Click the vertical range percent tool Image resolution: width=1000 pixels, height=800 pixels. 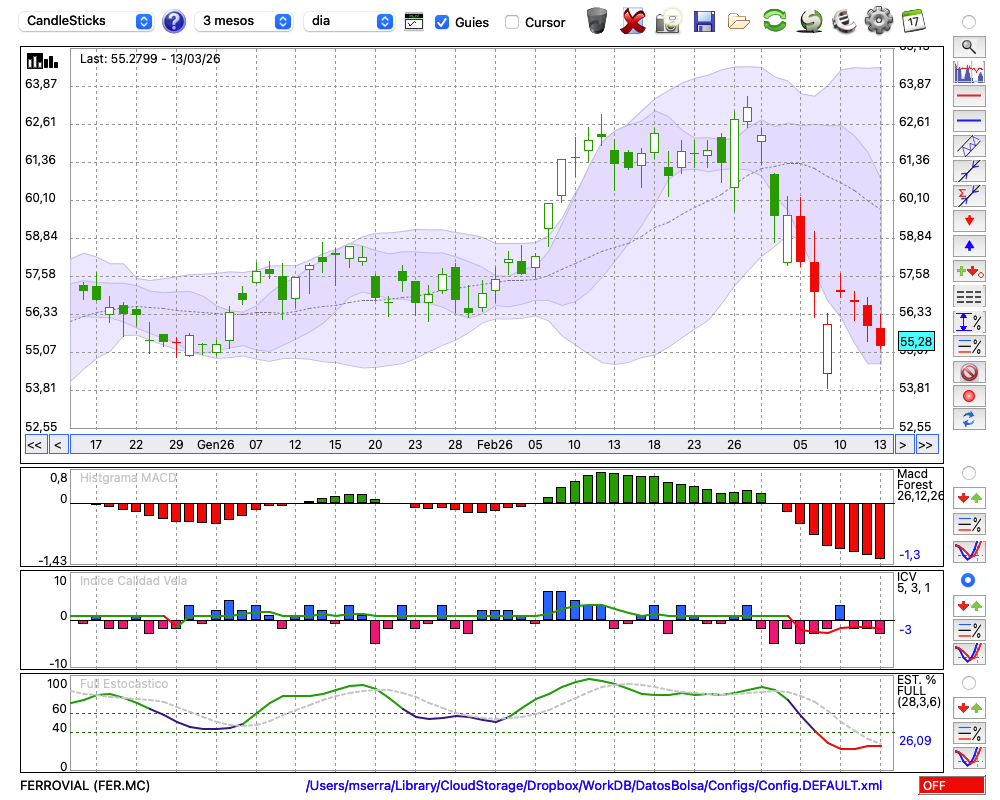(969, 321)
